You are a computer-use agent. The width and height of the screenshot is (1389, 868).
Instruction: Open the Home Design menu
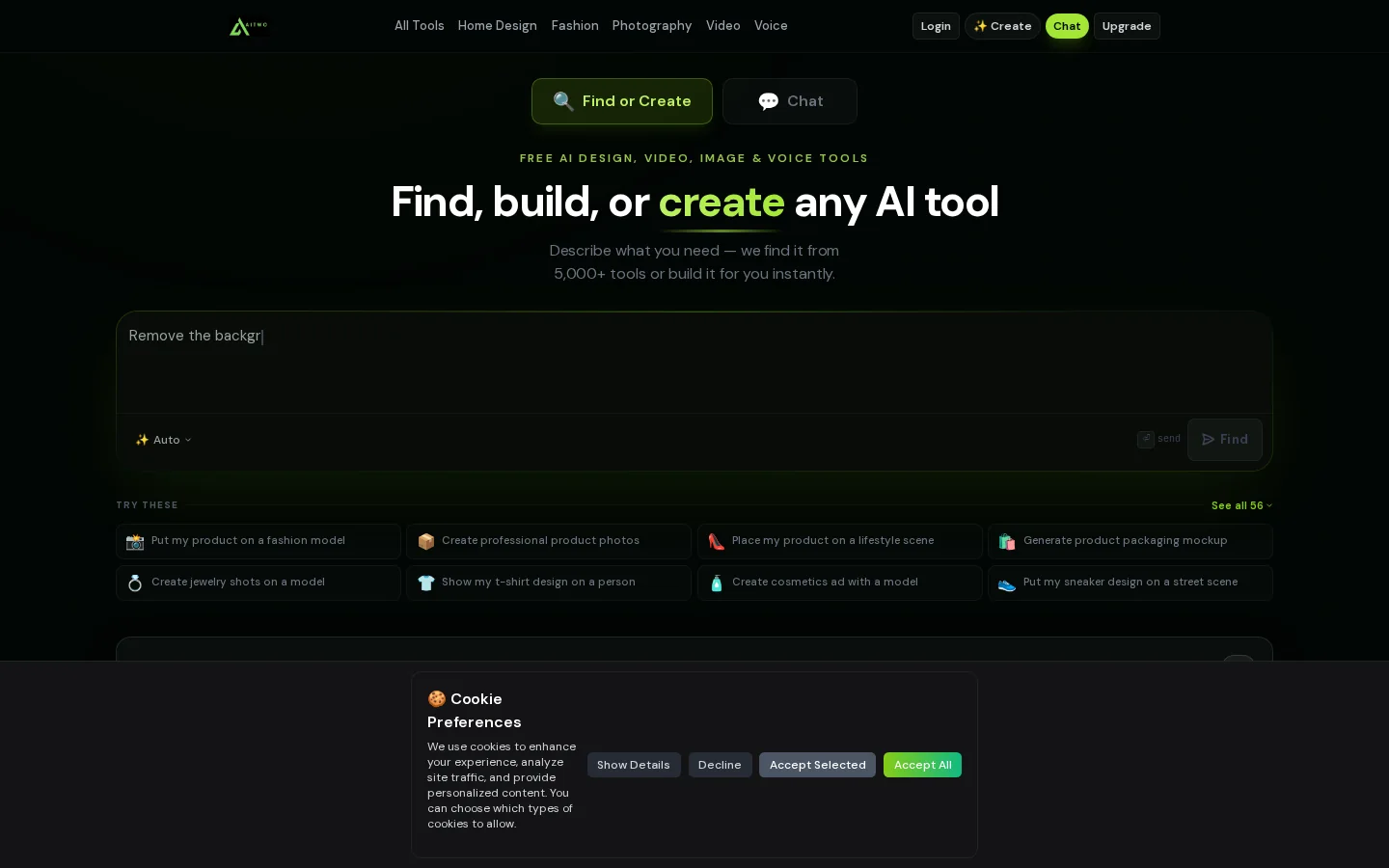[498, 26]
